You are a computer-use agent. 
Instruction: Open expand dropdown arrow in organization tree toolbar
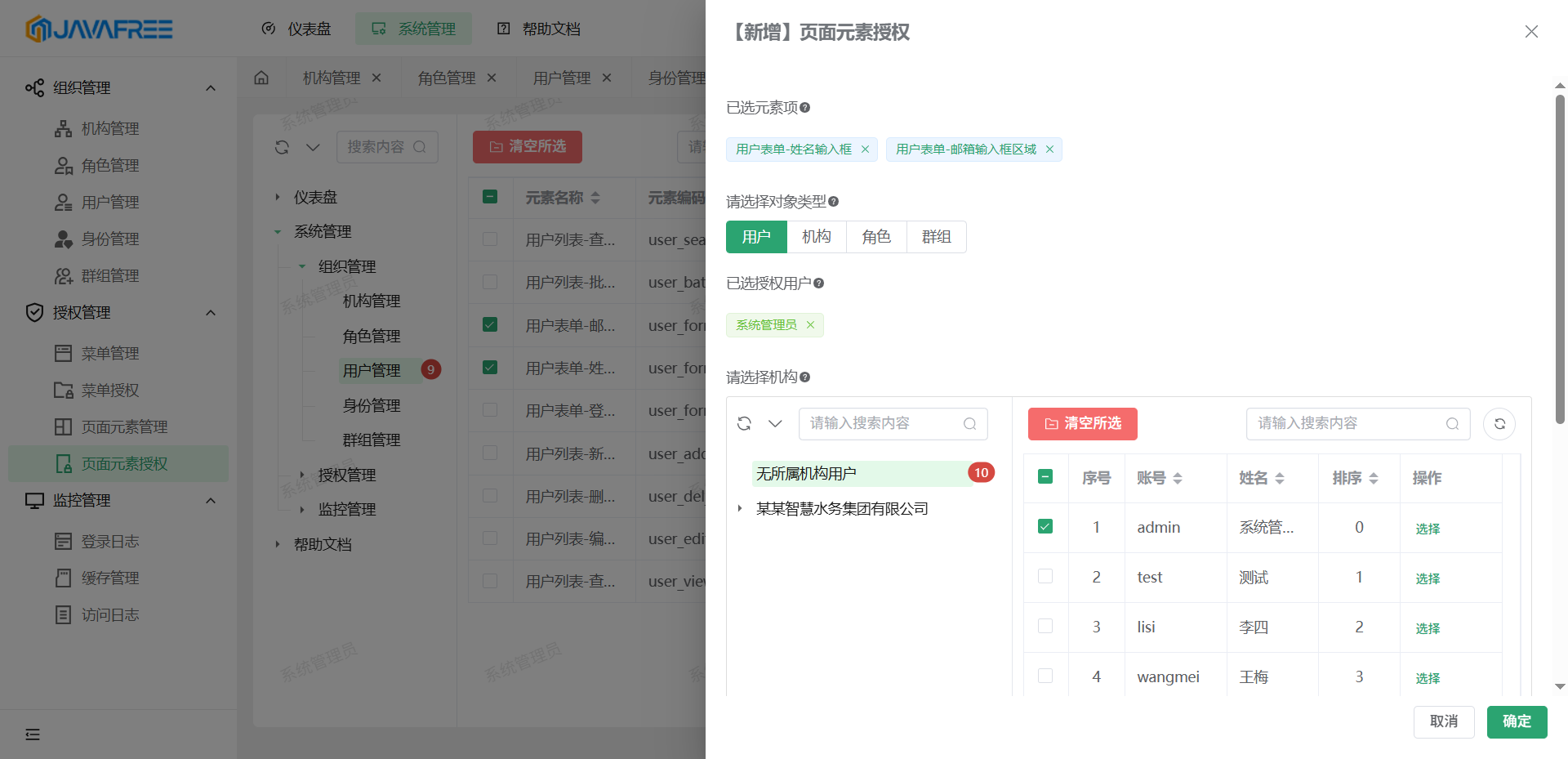[775, 424]
